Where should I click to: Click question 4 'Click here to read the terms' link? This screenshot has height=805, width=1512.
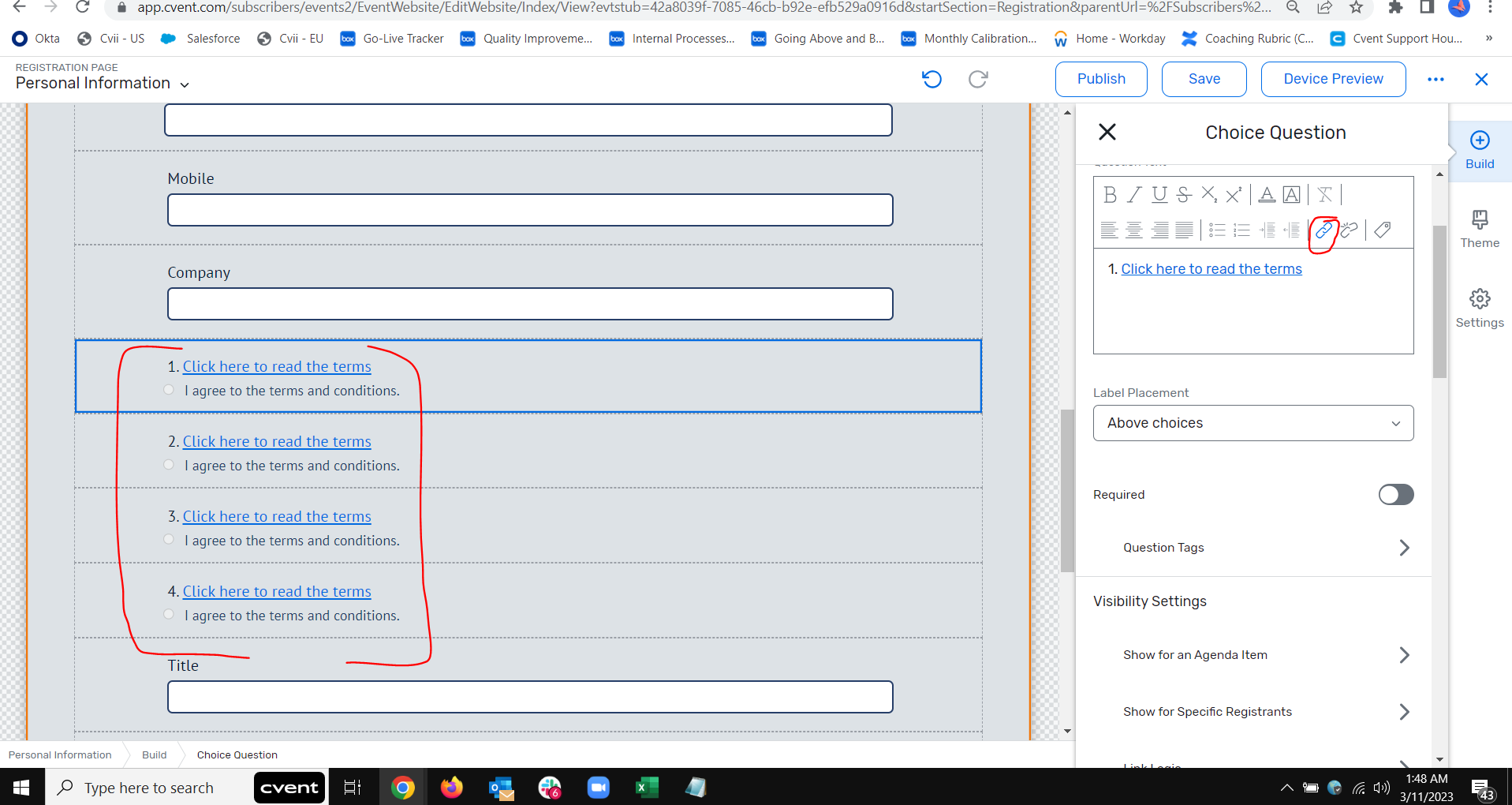click(277, 592)
